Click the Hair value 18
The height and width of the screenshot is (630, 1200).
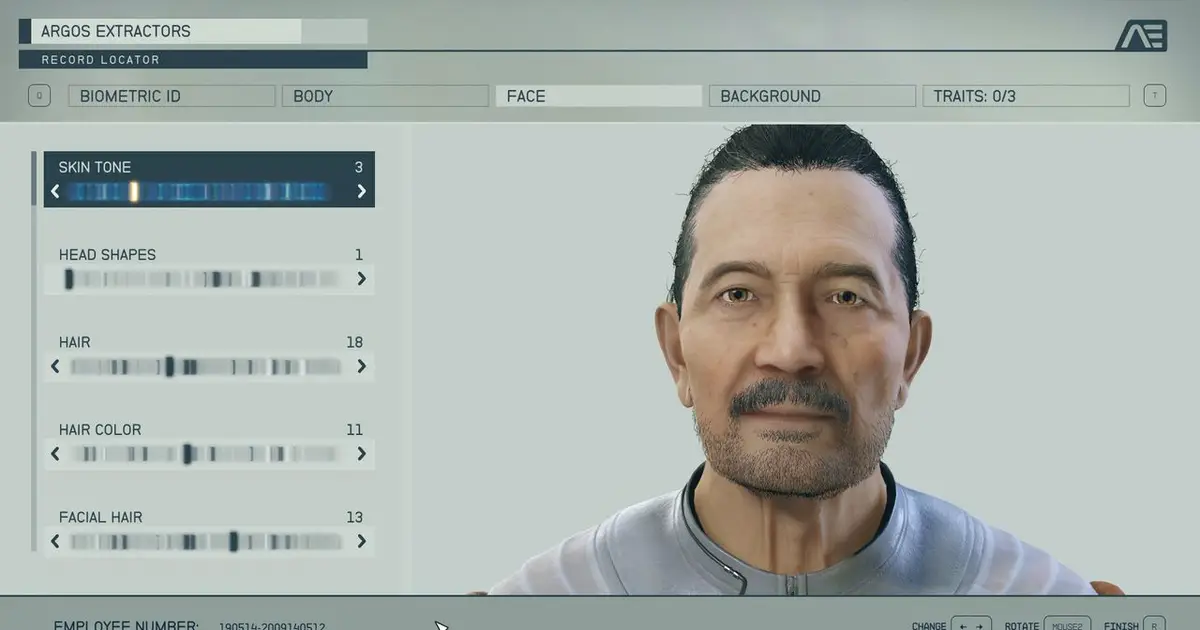click(355, 342)
